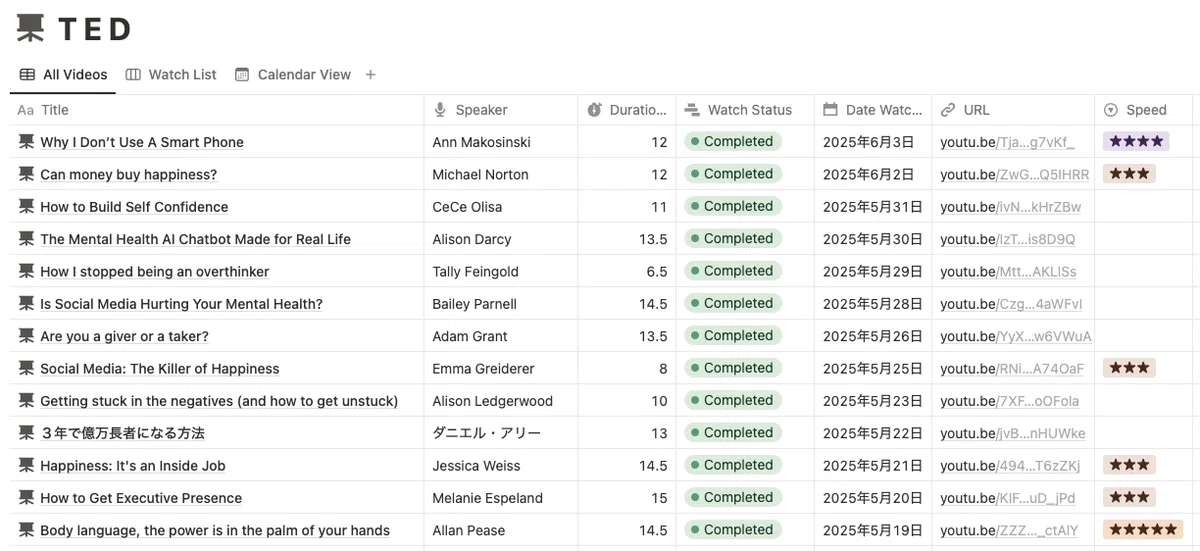1200x551 pixels.
Task: Open the Date Watched column header menu
Action: (x=873, y=110)
